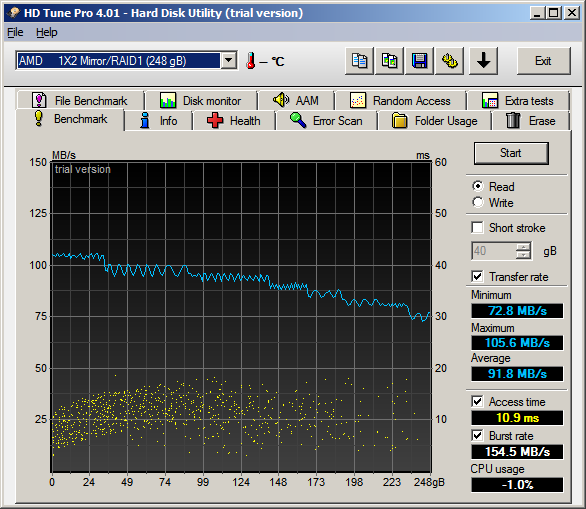Open the Health tab with red cross
Viewport: 586px width, 509px height.
[x=234, y=121]
